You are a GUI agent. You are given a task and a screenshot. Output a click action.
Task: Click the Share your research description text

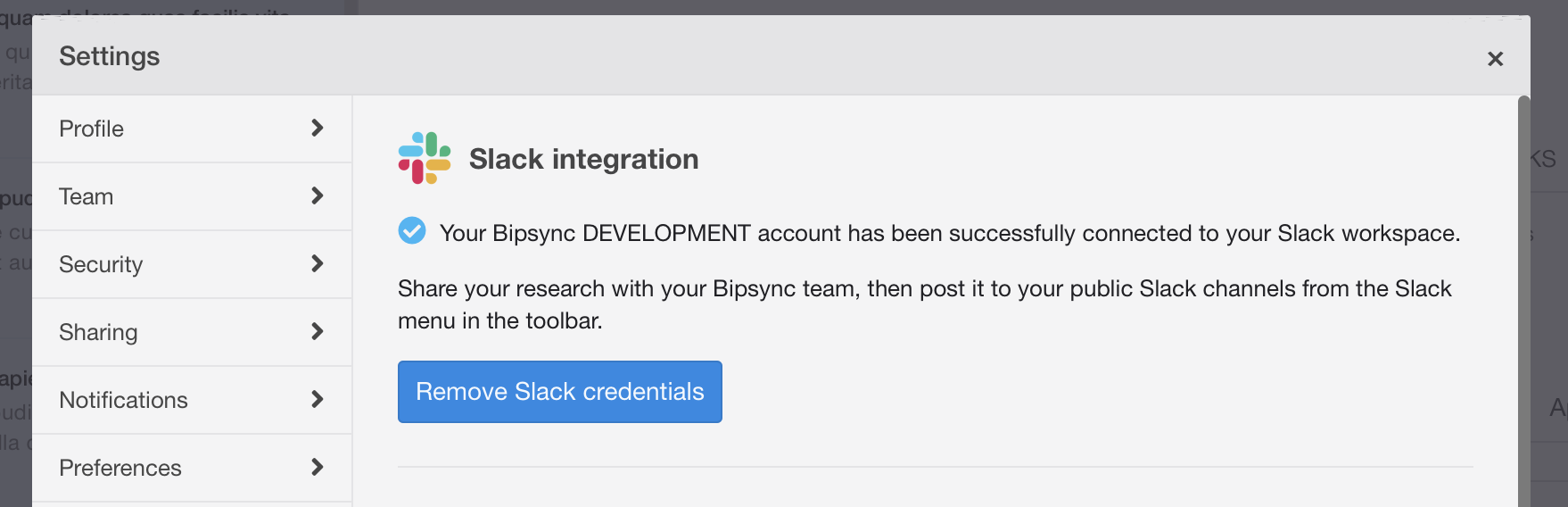[925, 304]
